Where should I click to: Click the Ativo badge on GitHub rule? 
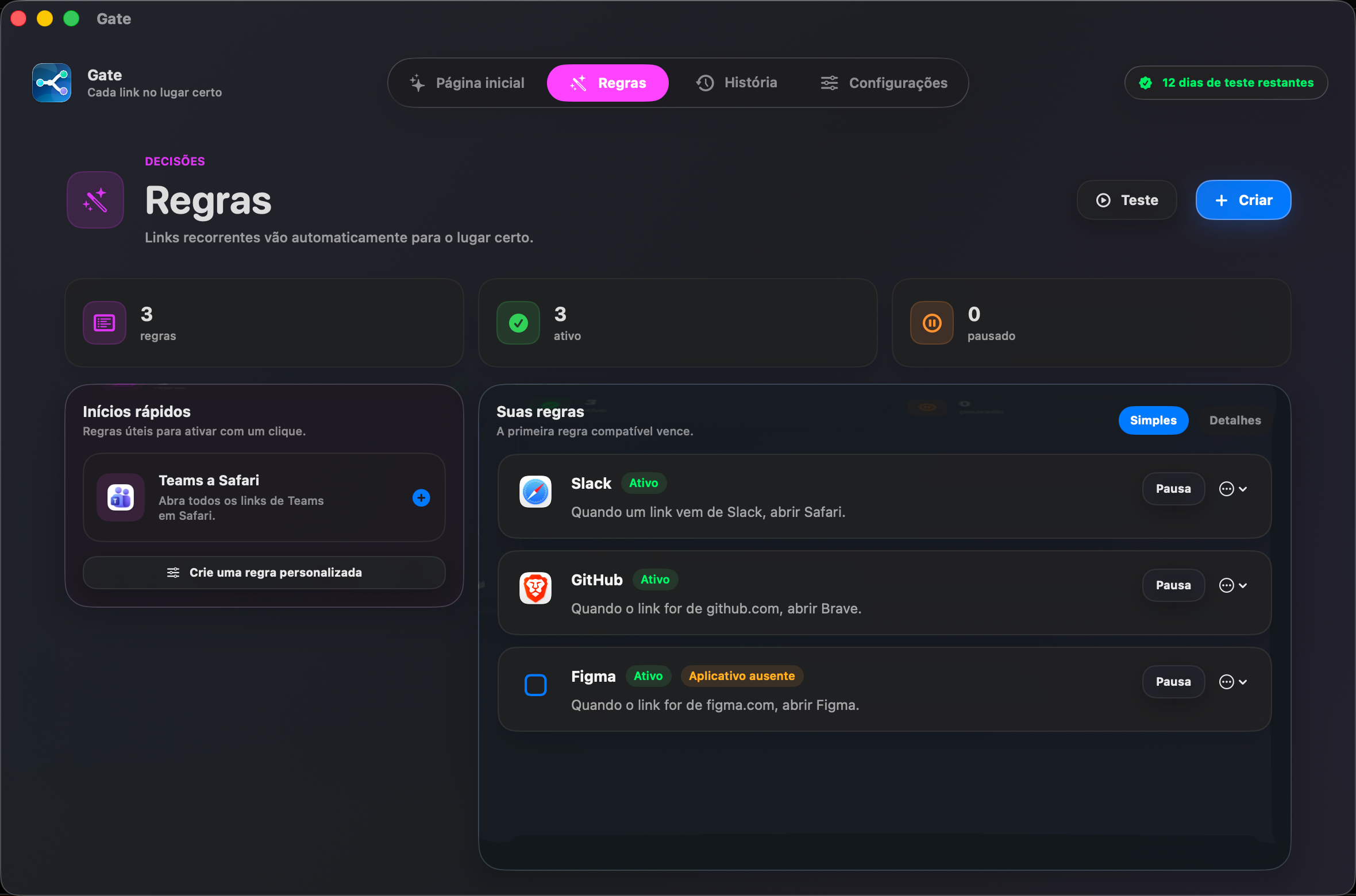pyautogui.click(x=655, y=580)
